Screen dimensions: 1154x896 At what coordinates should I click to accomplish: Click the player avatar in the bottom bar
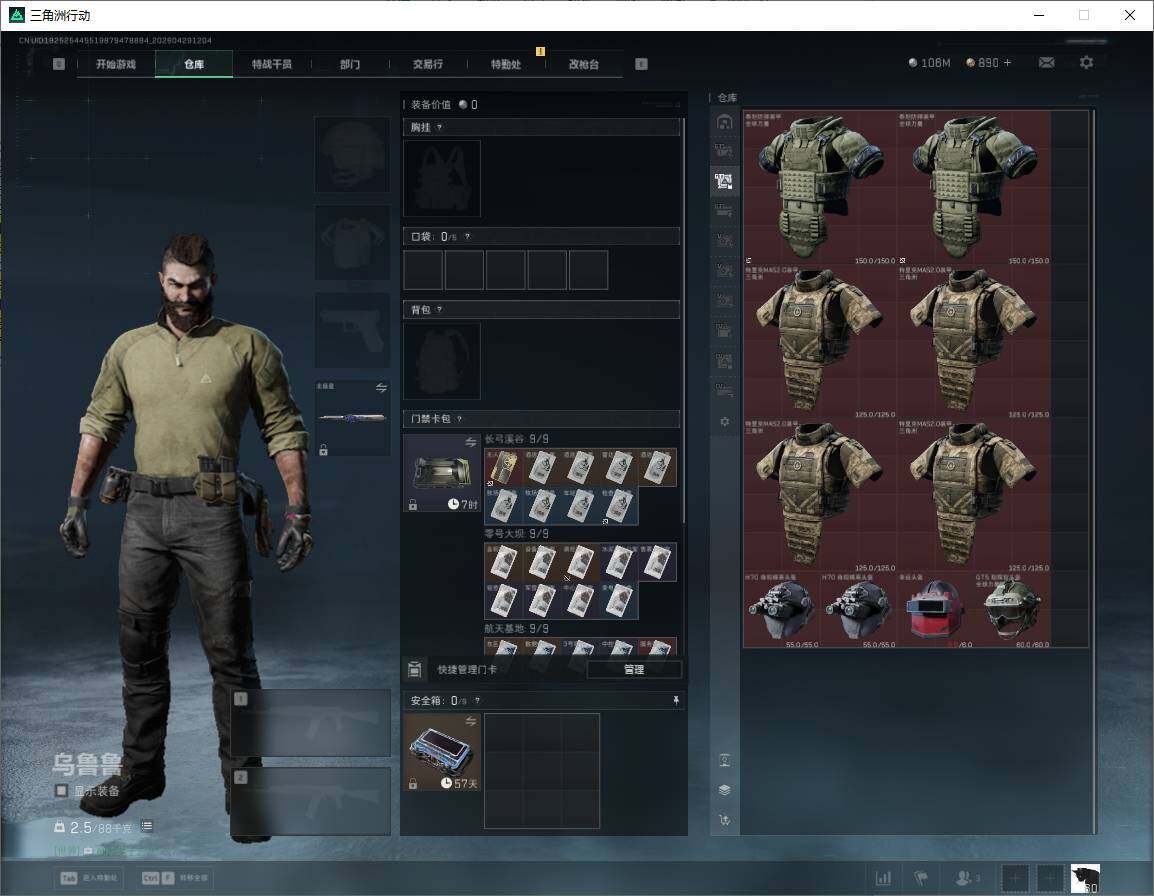(1085, 878)
